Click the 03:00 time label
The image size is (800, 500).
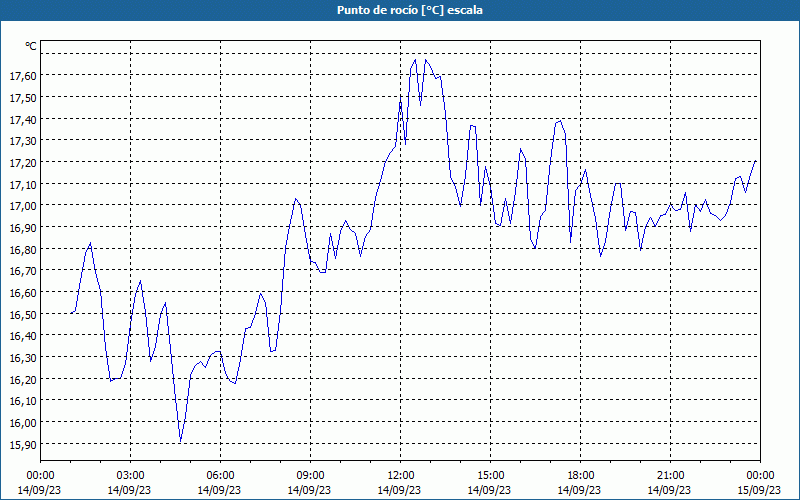coord(130,476)
